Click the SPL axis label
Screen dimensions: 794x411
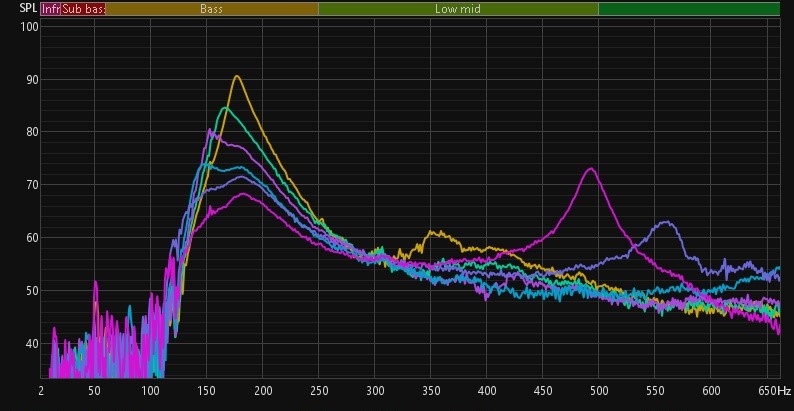[27, 8]
